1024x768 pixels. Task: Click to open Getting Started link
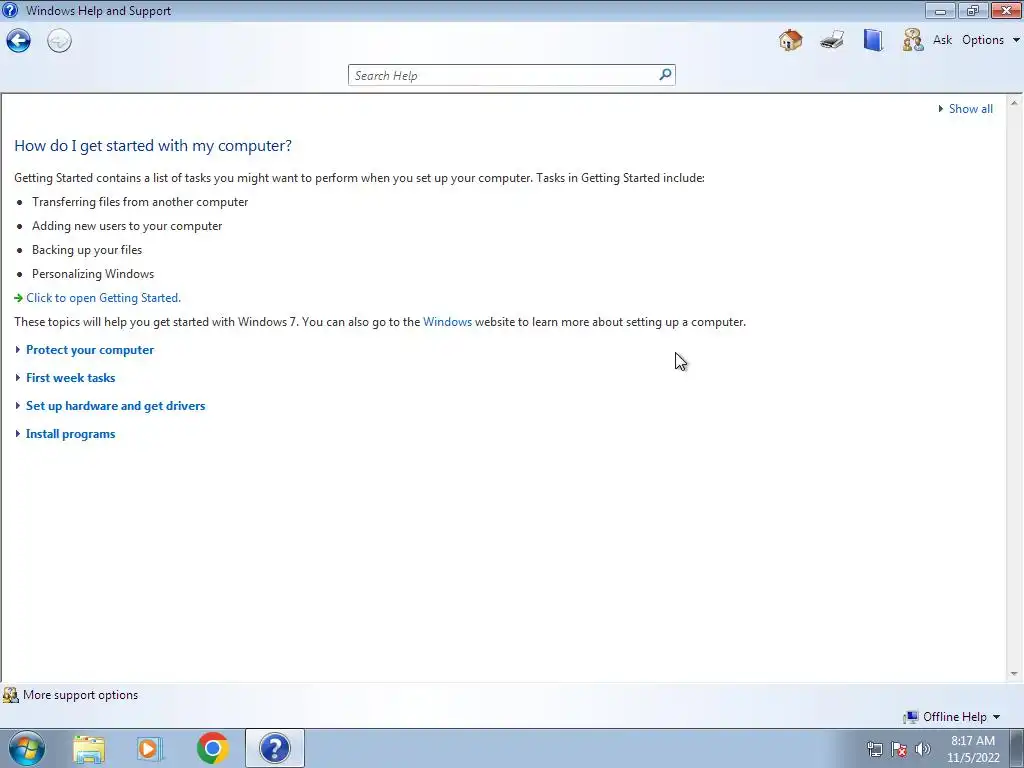tap(103, 298)
